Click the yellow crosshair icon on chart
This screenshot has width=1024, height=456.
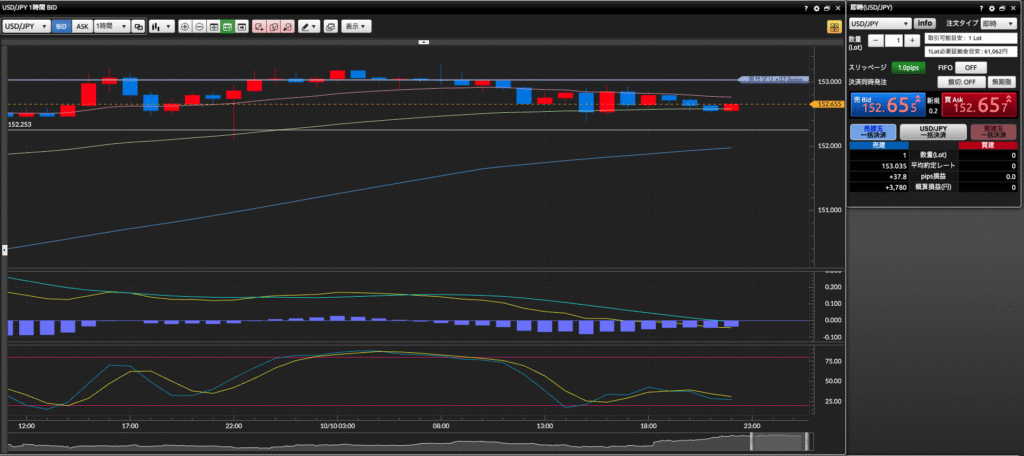click(833, 26)
